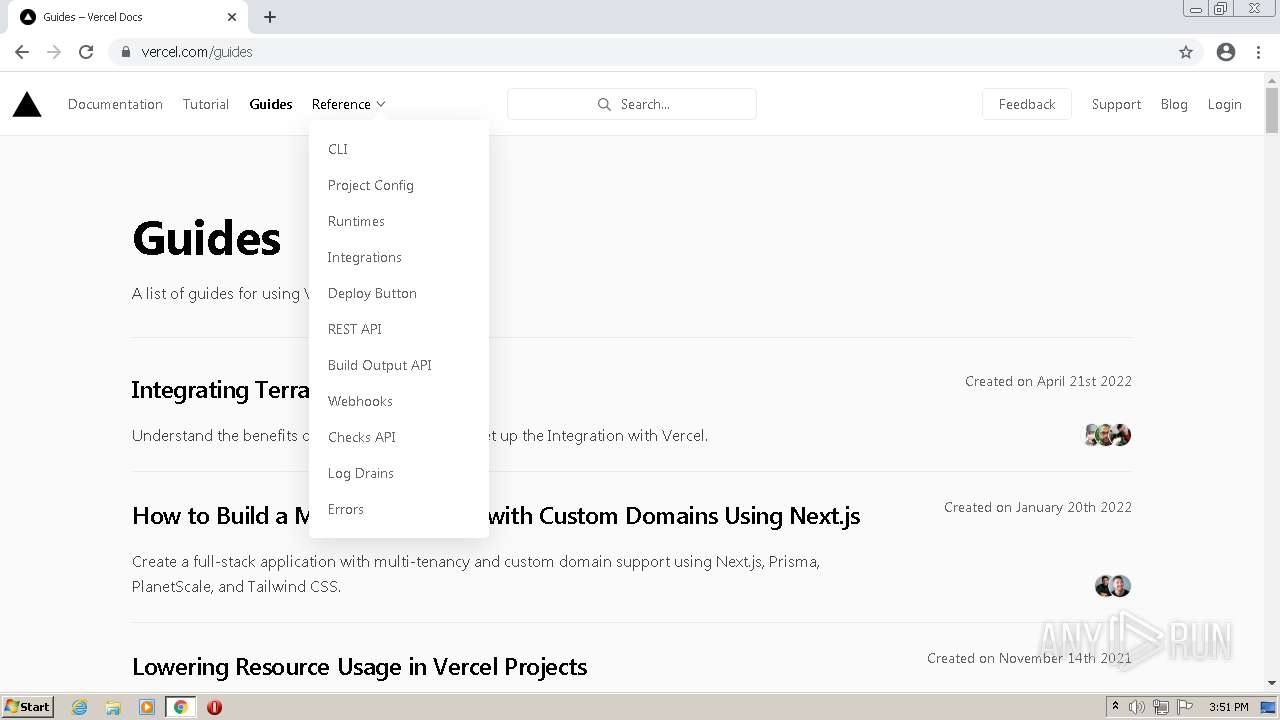Click the Feedback button
This screenshot has width=1280, height=720.
pyautogui.click(x=1027, y=104)
